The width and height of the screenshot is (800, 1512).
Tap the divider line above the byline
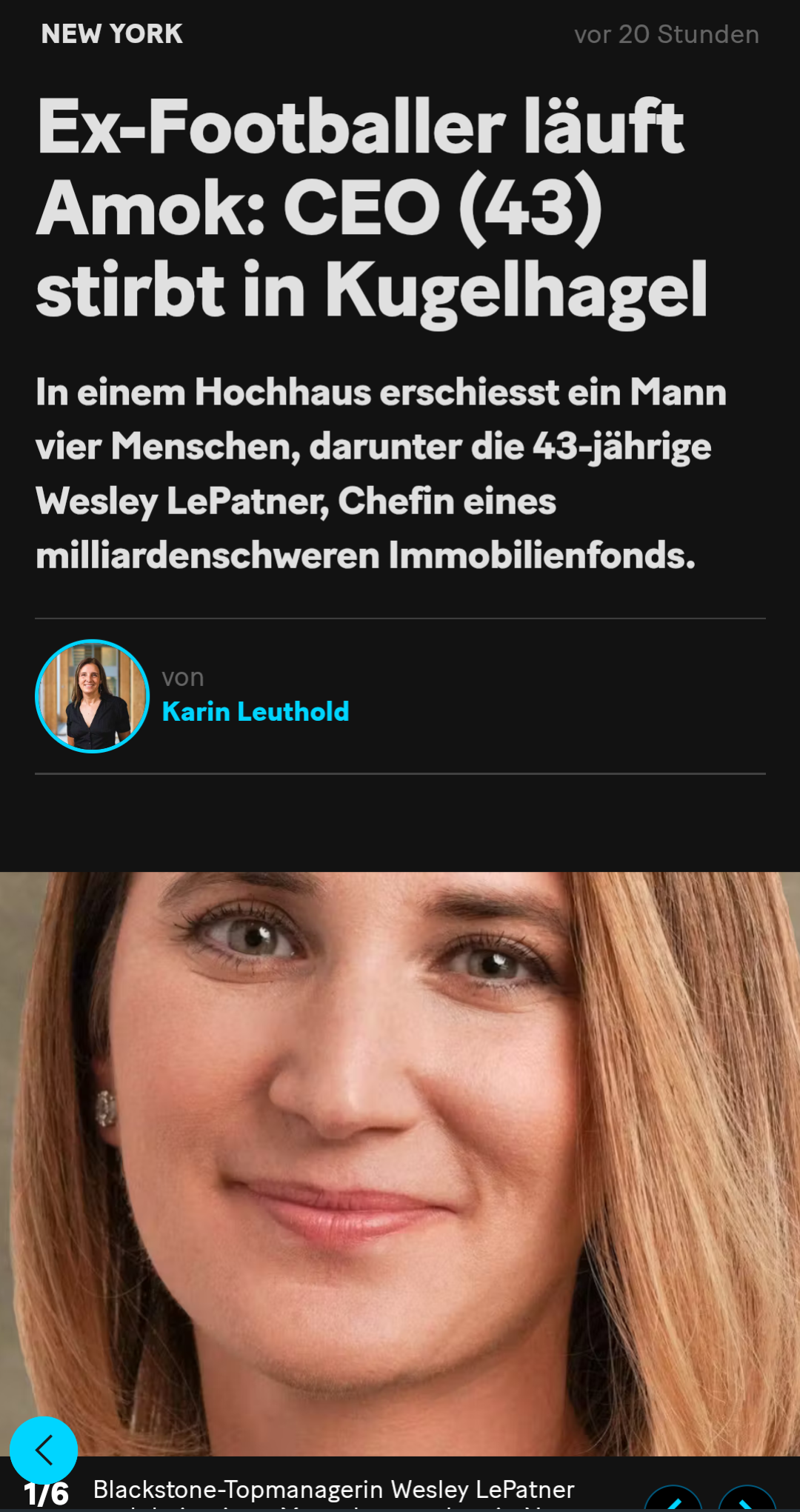(x=400, y=619)
